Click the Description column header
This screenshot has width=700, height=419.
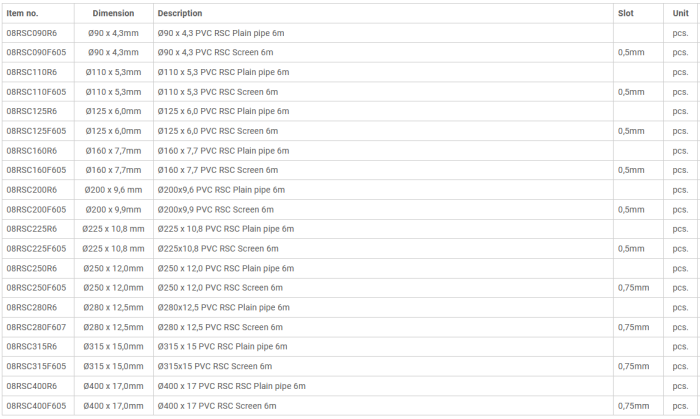coord(180,14)
